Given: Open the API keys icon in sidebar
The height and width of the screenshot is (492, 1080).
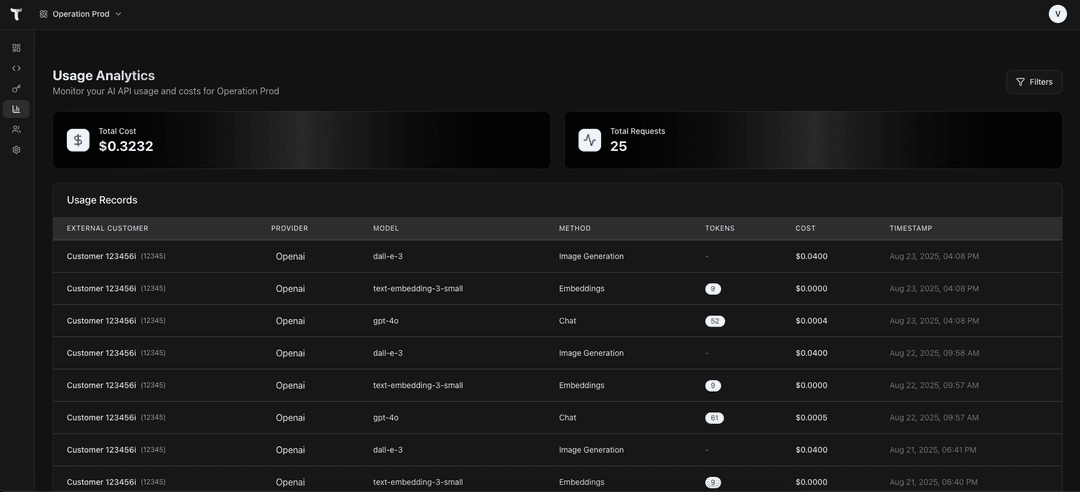Looking at the screenshot, I should [16, 89].
